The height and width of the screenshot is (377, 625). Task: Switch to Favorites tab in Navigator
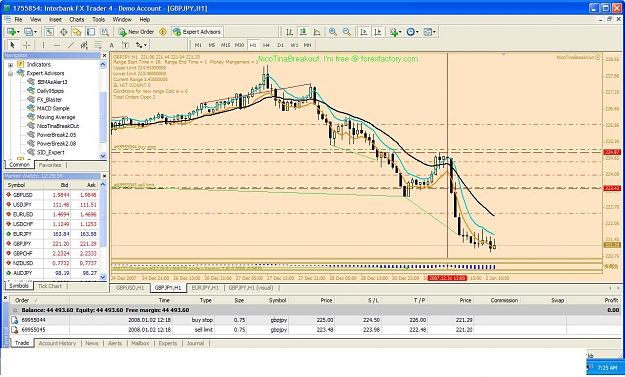[50, 165]
